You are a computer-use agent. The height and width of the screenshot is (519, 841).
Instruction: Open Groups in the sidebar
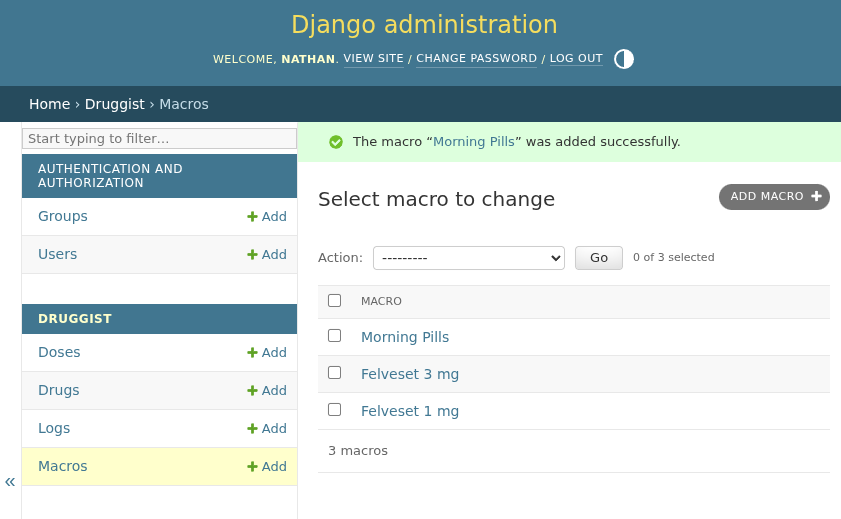tap(63, 216)
